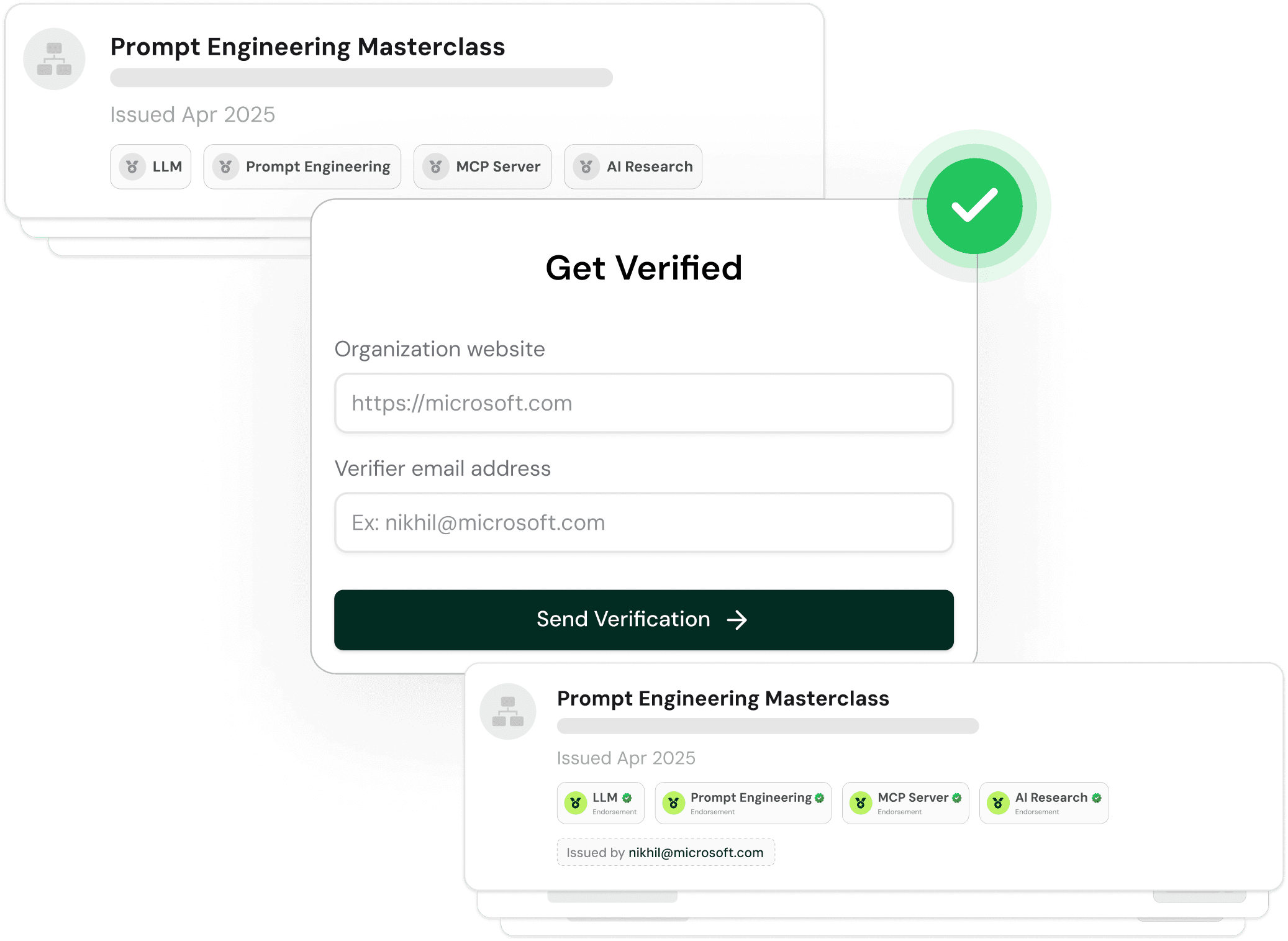This screenshot has width=1288, height=941.
Task: Toggle the verified badge on AI Research Endorsement
Action: tap(1095, 797)
